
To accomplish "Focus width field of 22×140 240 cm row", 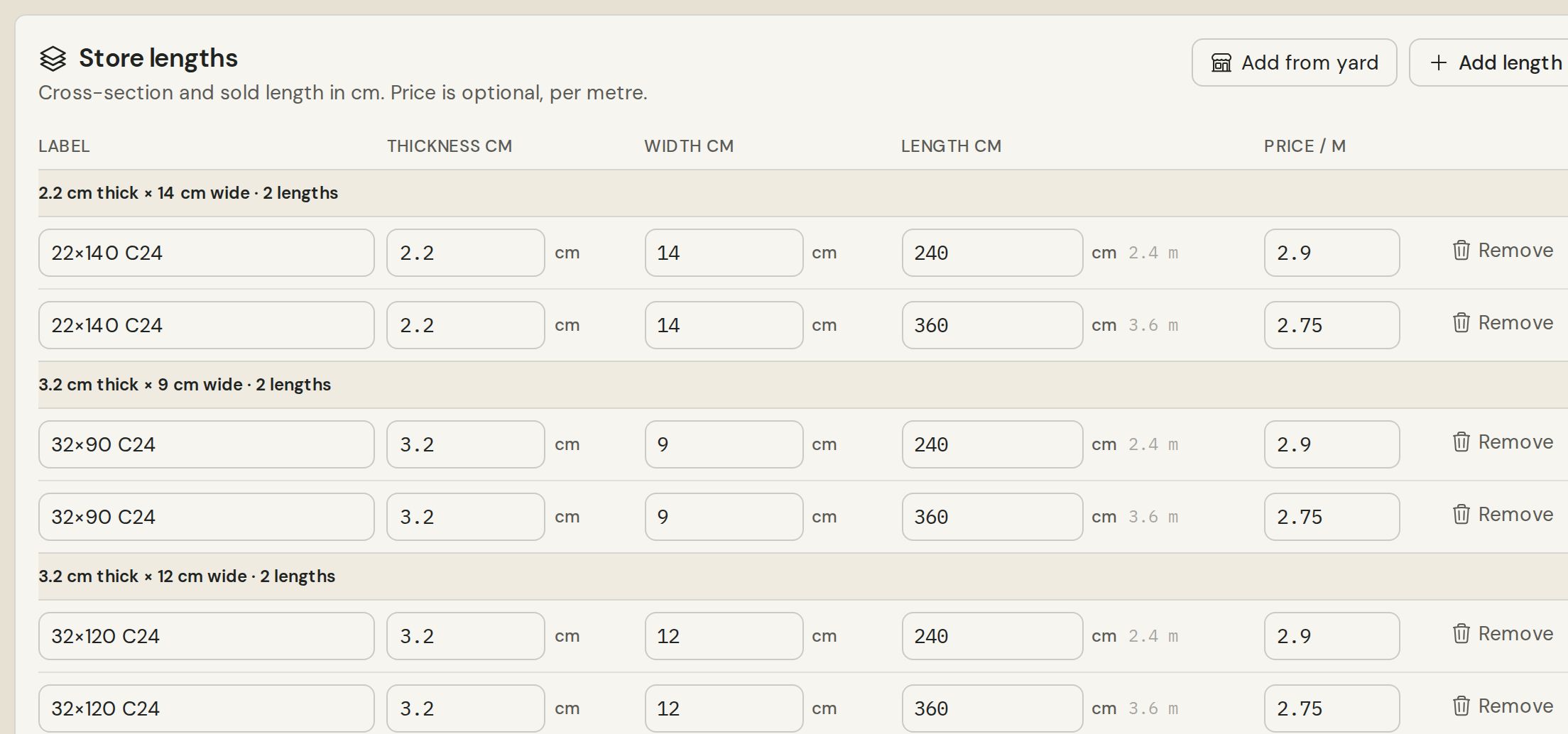I will [724, 253].
